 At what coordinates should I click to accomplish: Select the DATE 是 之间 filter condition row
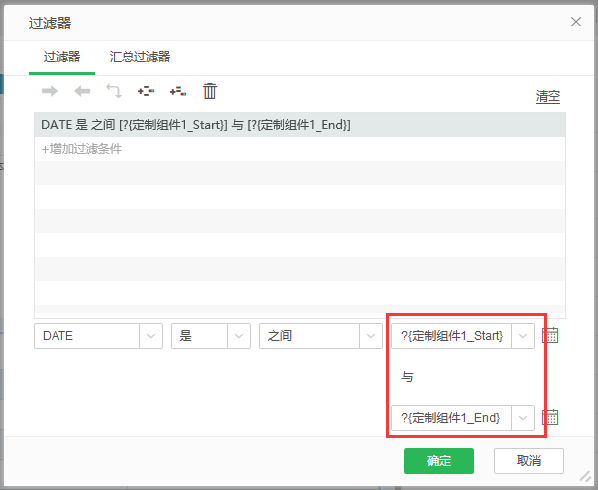point(300,125)
